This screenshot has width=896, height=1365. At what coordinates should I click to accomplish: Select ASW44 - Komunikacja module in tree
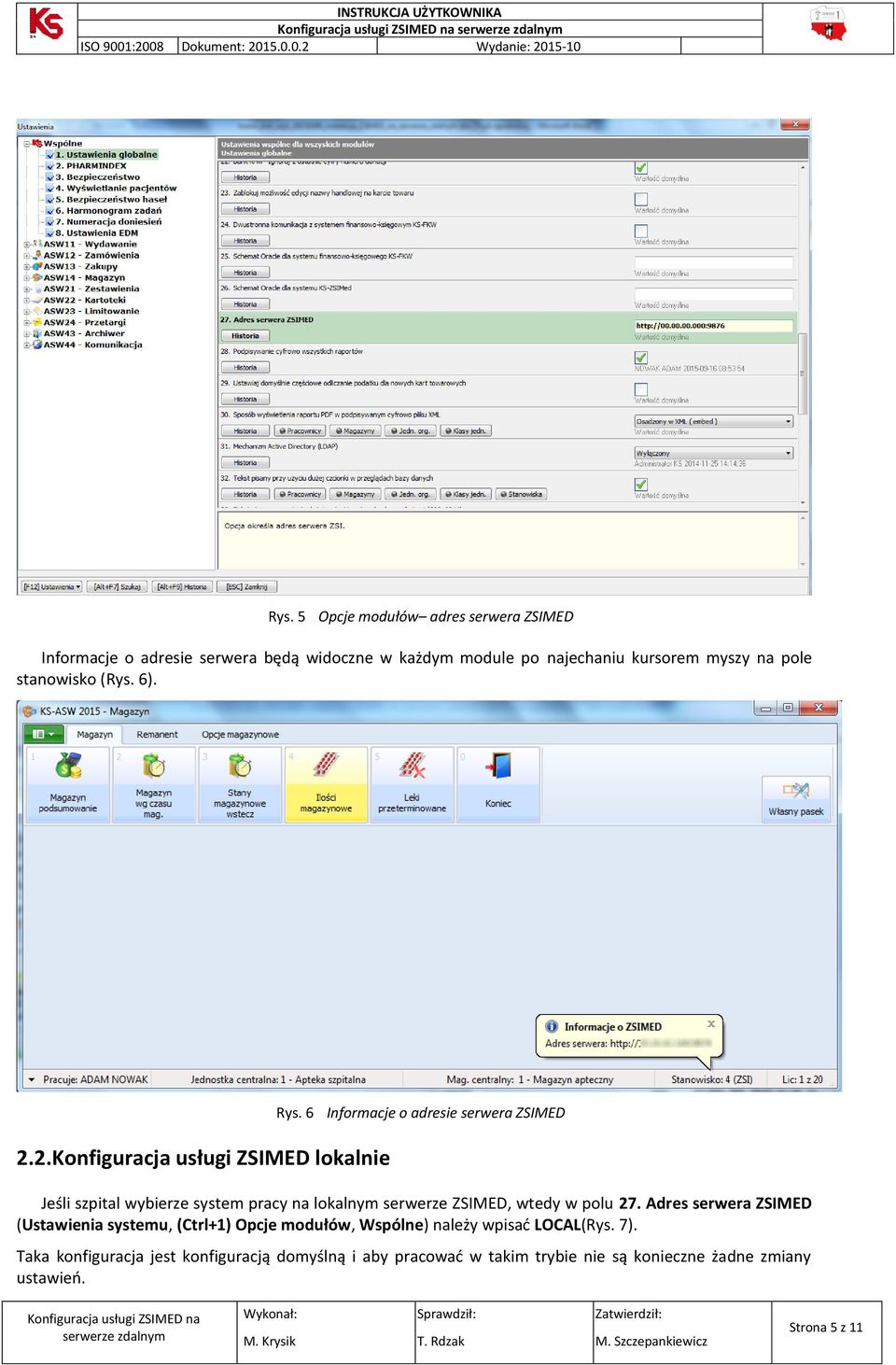pyautogui.click(x=93, y=345)
